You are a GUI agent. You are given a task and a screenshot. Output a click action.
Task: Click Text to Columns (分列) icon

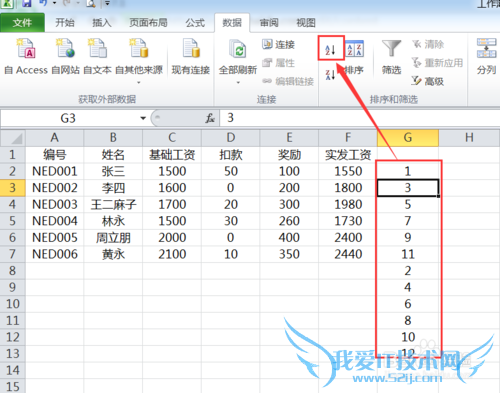[487, 48]
